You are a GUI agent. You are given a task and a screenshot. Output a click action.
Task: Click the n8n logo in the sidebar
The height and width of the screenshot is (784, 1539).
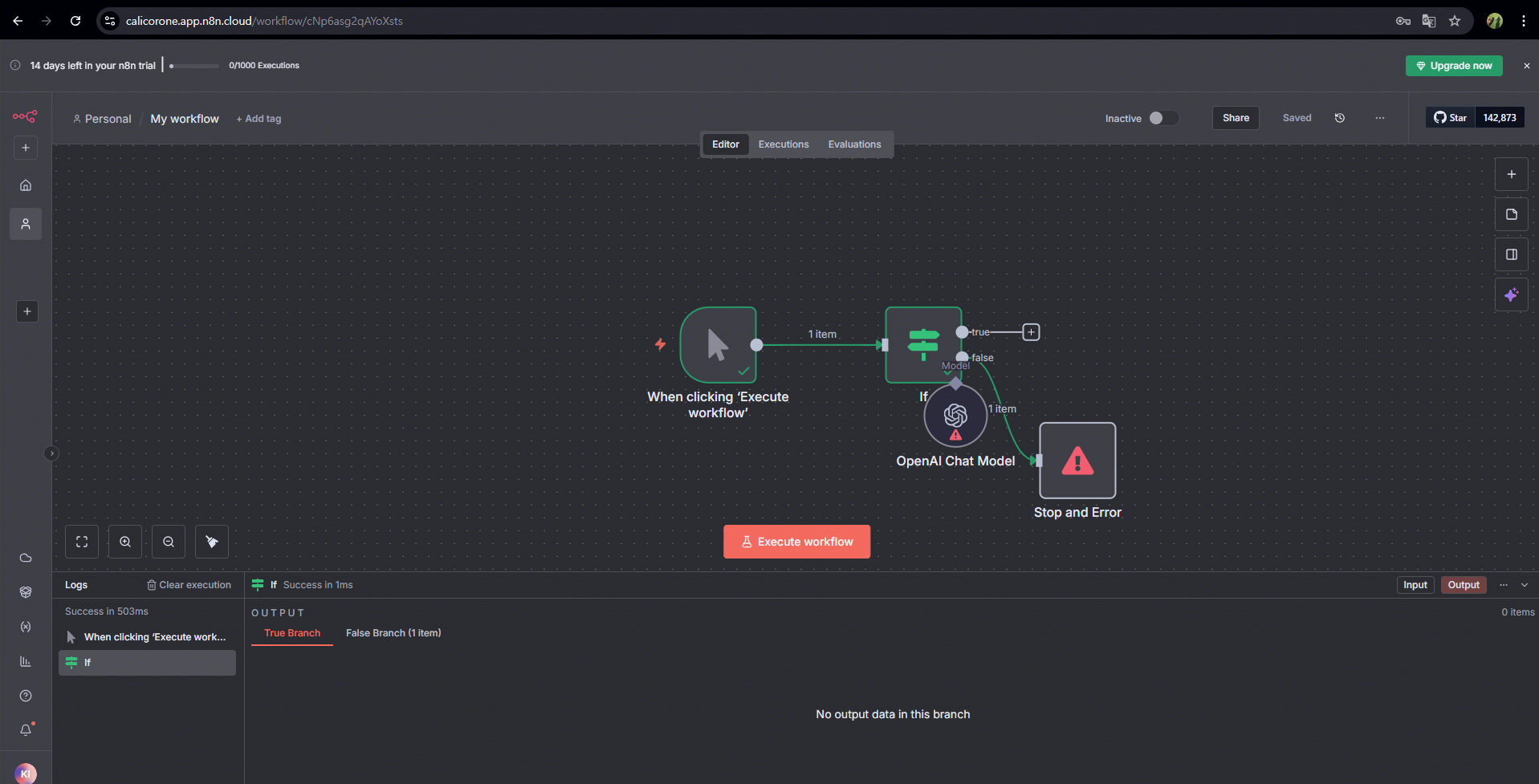coord(25,116)
